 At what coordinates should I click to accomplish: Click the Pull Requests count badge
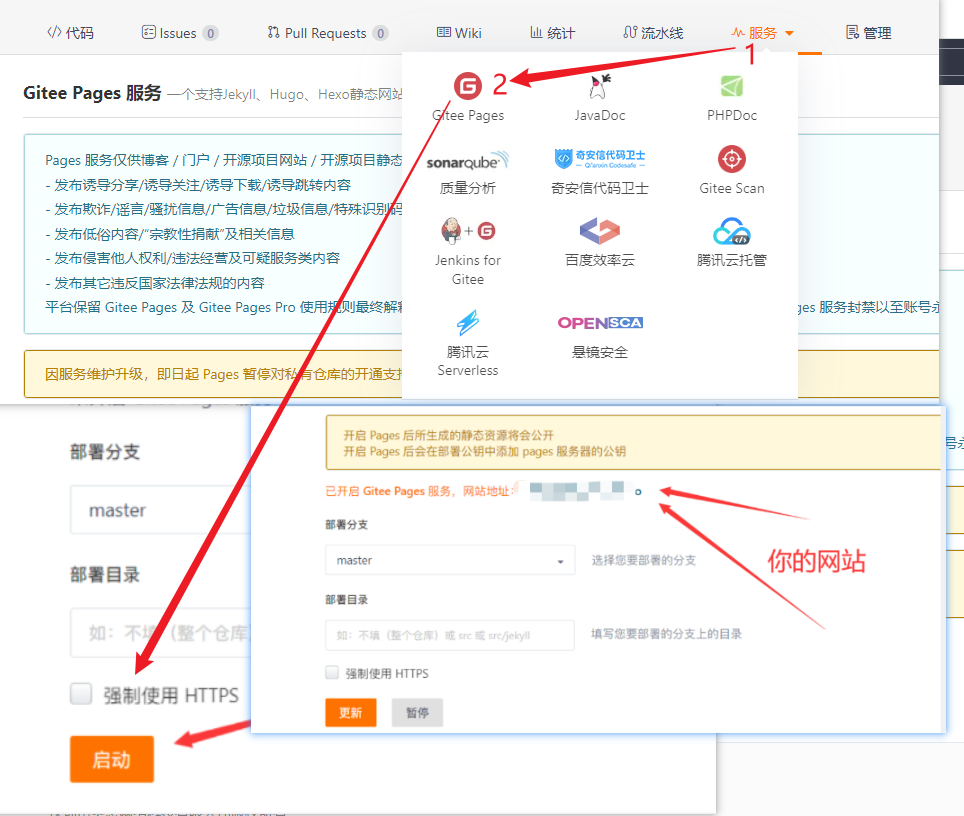point(381,33)
